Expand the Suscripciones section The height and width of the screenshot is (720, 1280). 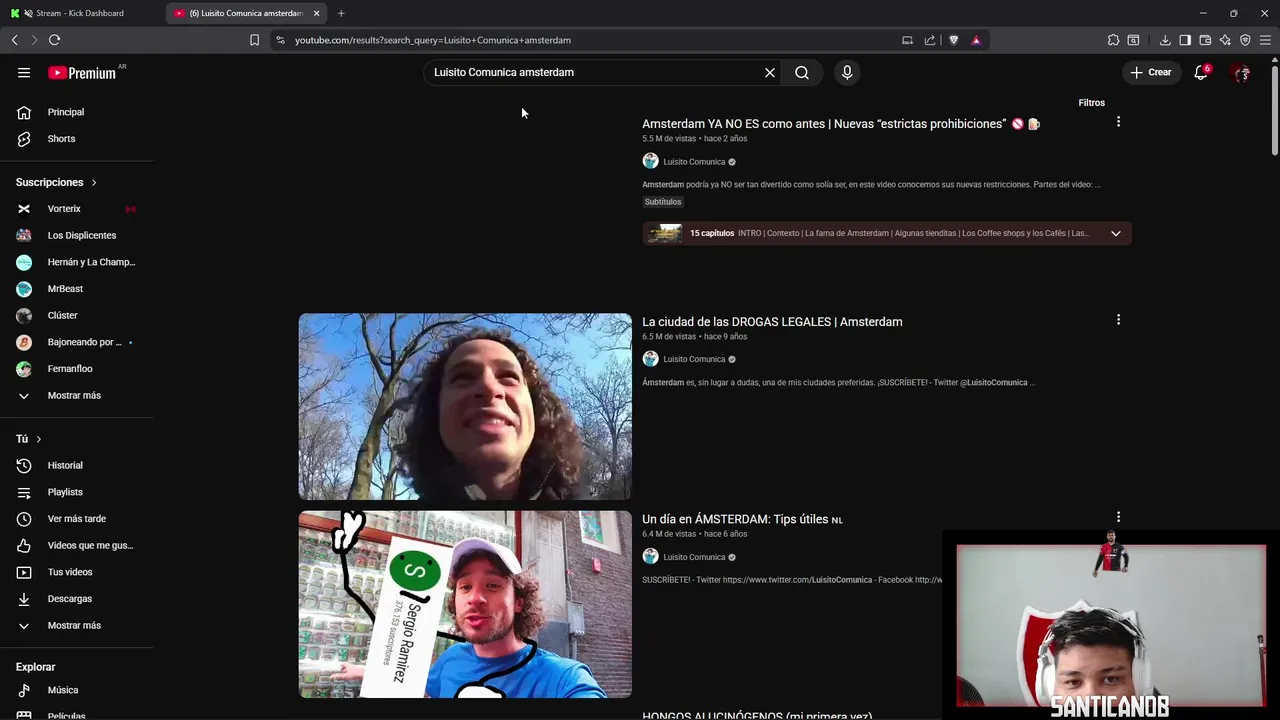[55, 182]
